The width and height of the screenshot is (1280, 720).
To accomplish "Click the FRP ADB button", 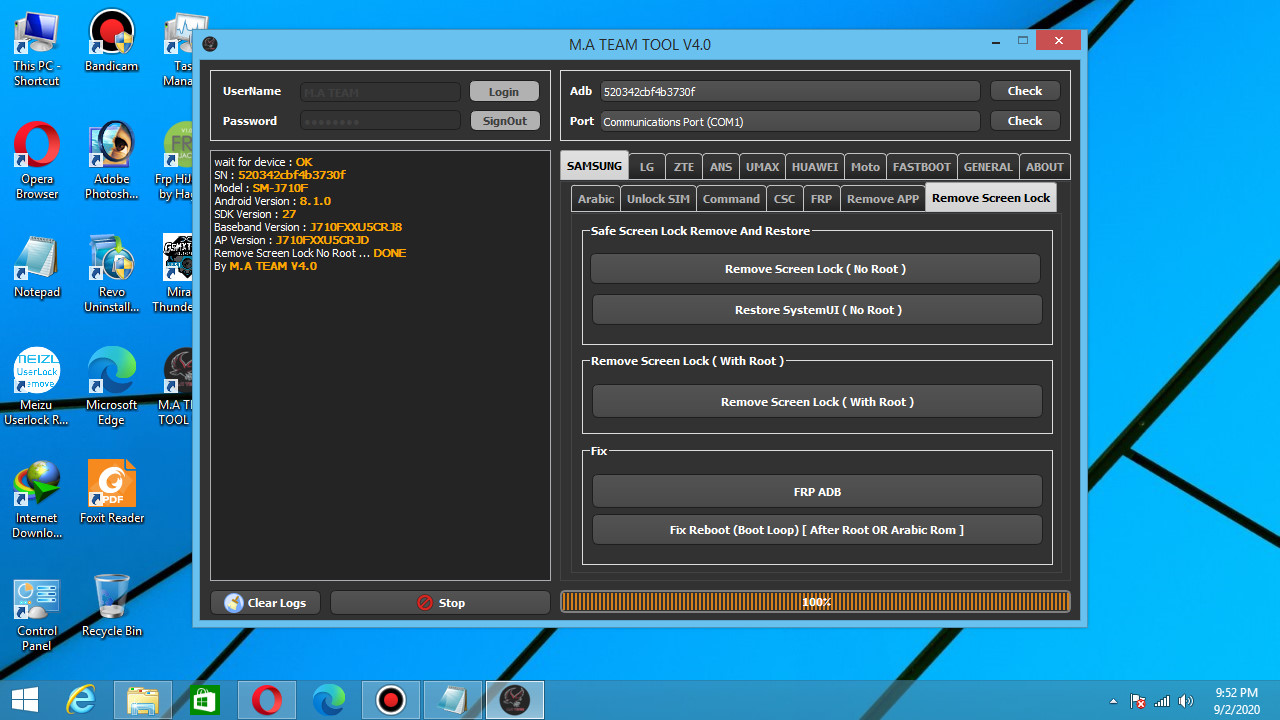I will click(x=816, y=491).
